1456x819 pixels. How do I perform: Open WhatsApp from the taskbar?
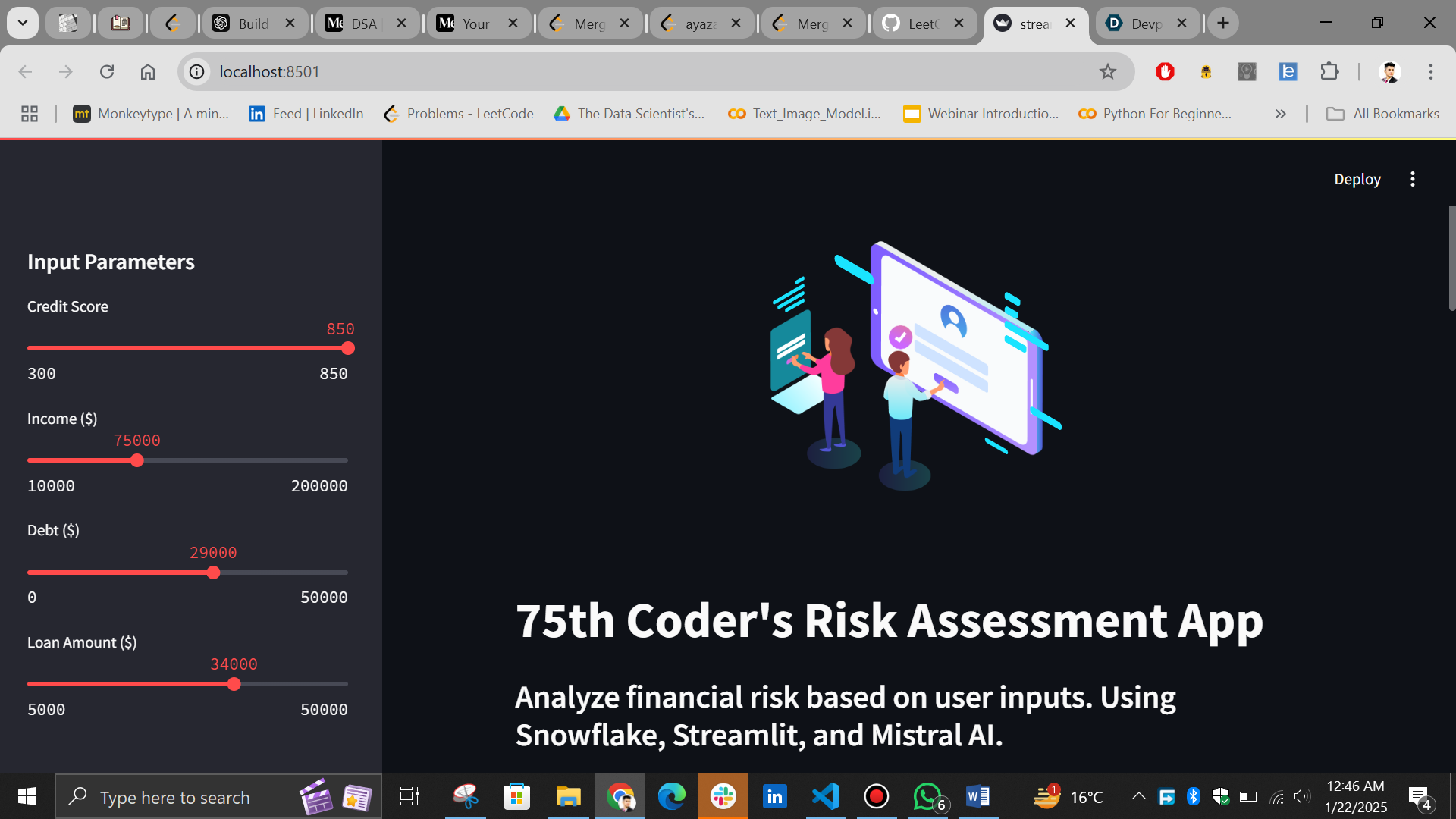(927, 796)
